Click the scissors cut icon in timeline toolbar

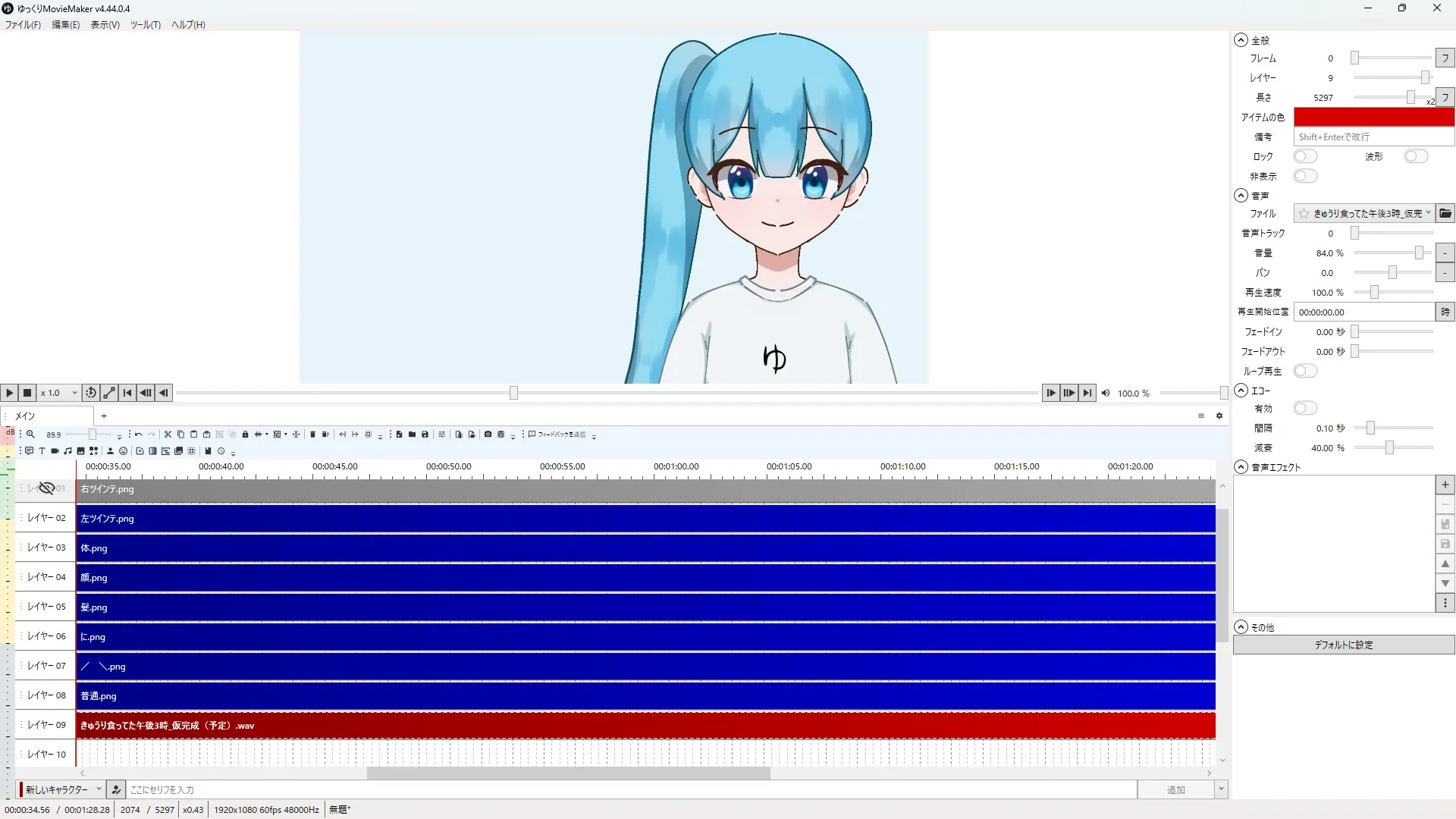(x=168, y=435)
